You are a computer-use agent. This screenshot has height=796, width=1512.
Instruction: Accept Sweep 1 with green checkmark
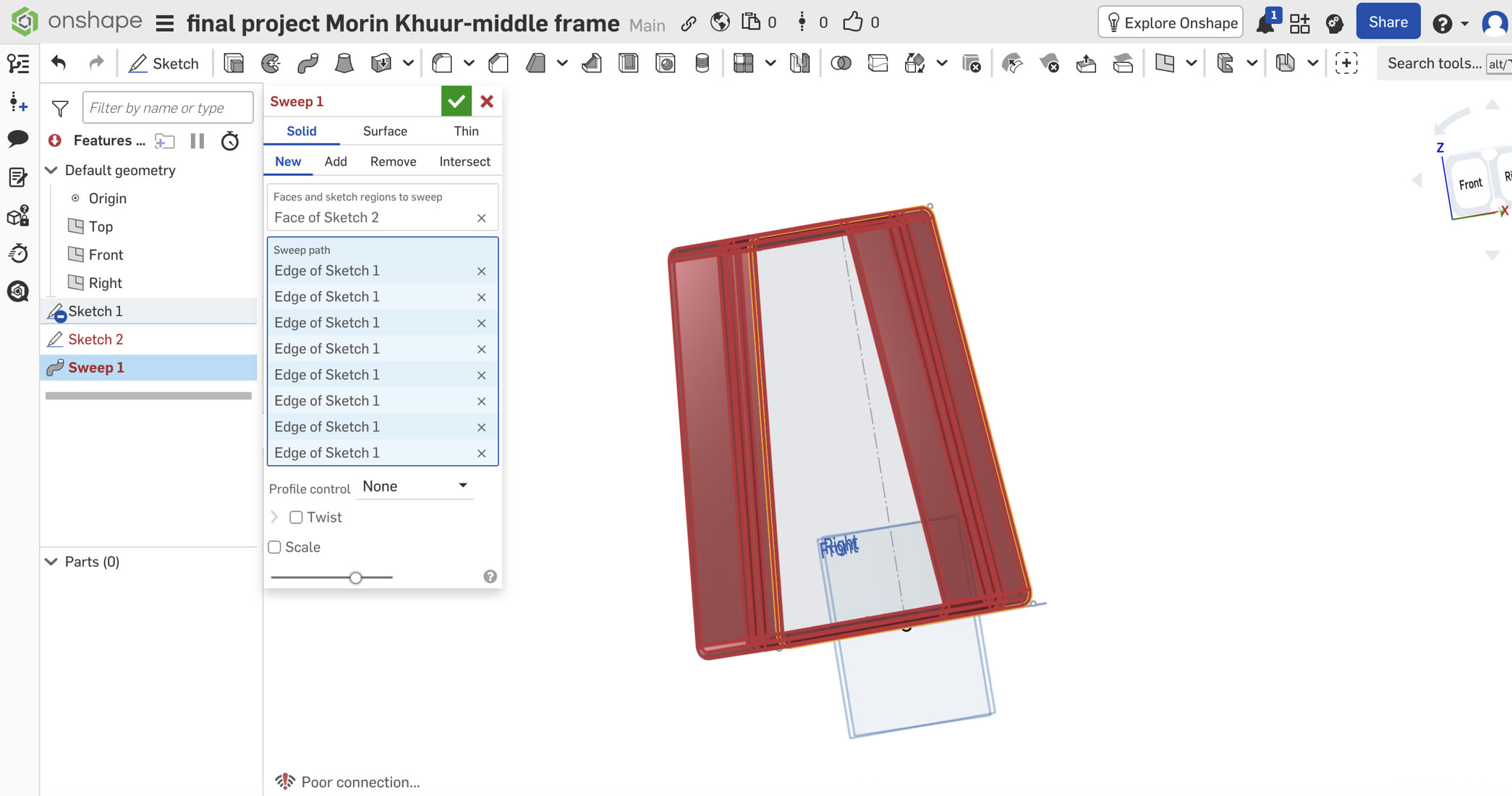click(456, 101)
